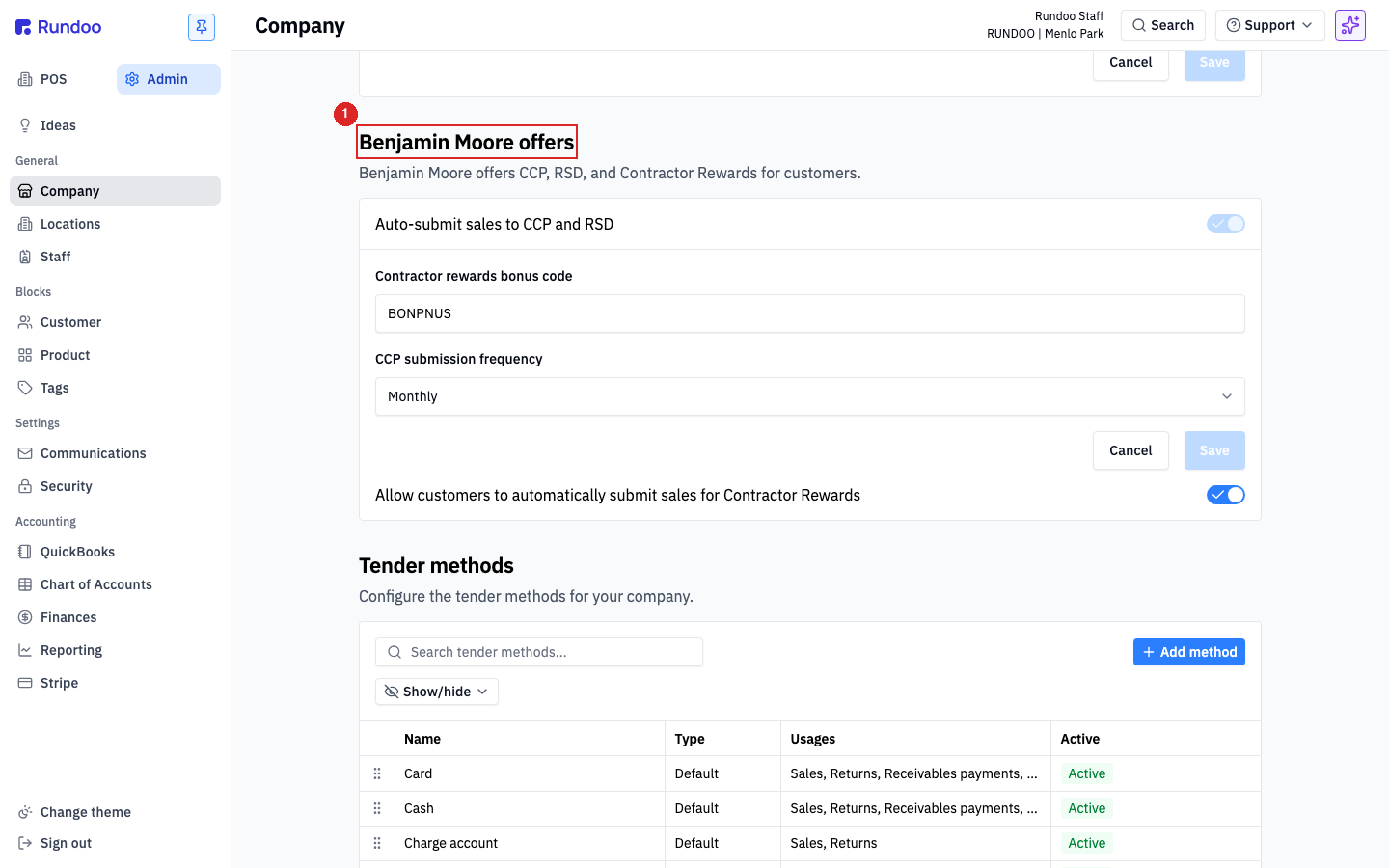The image size is (1389, 868).
Task: Expand the Show/hide columns dropdown
Action: (x=437, y=692)
